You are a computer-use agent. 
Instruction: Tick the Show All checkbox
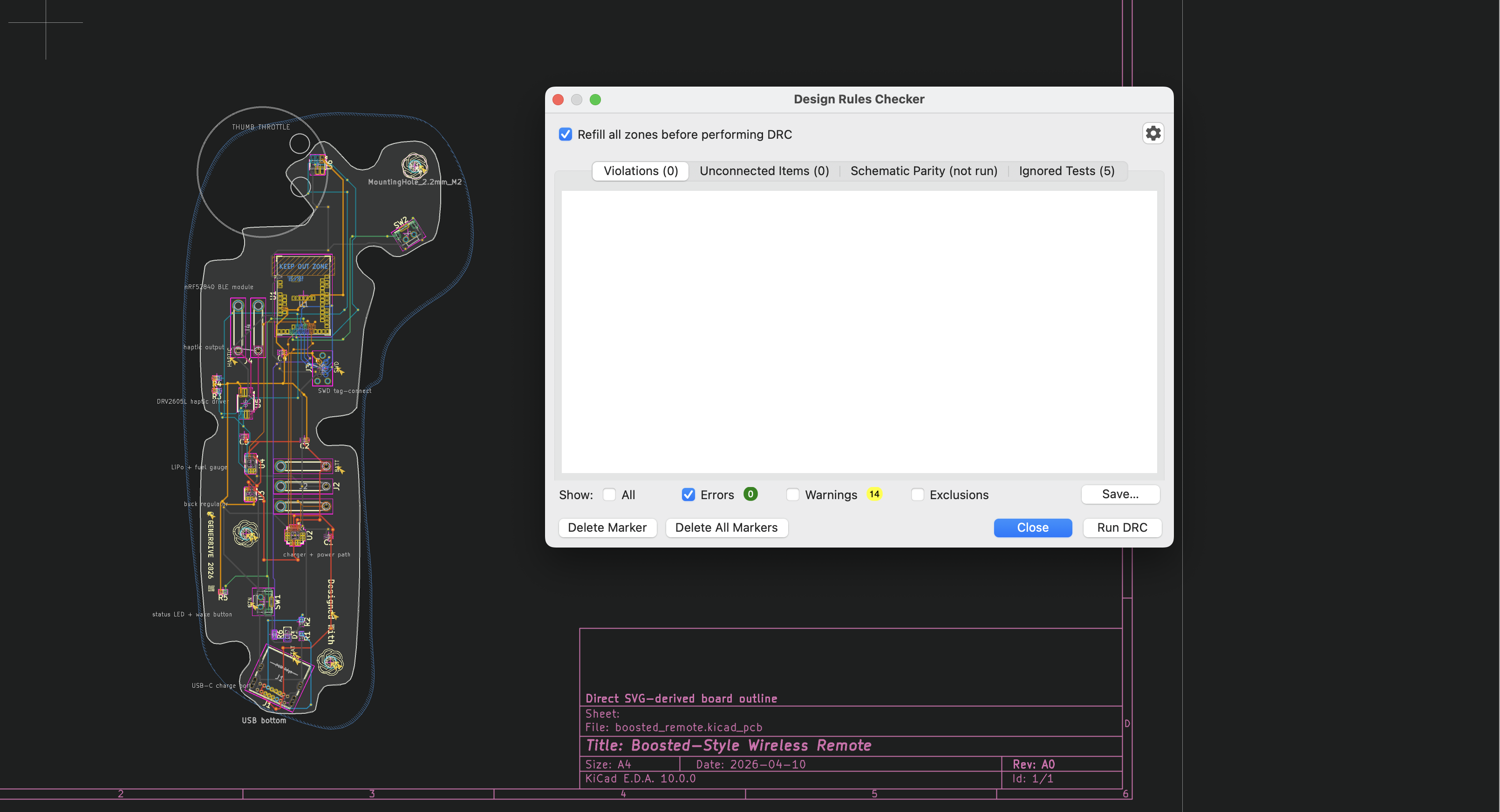point(609,495)
